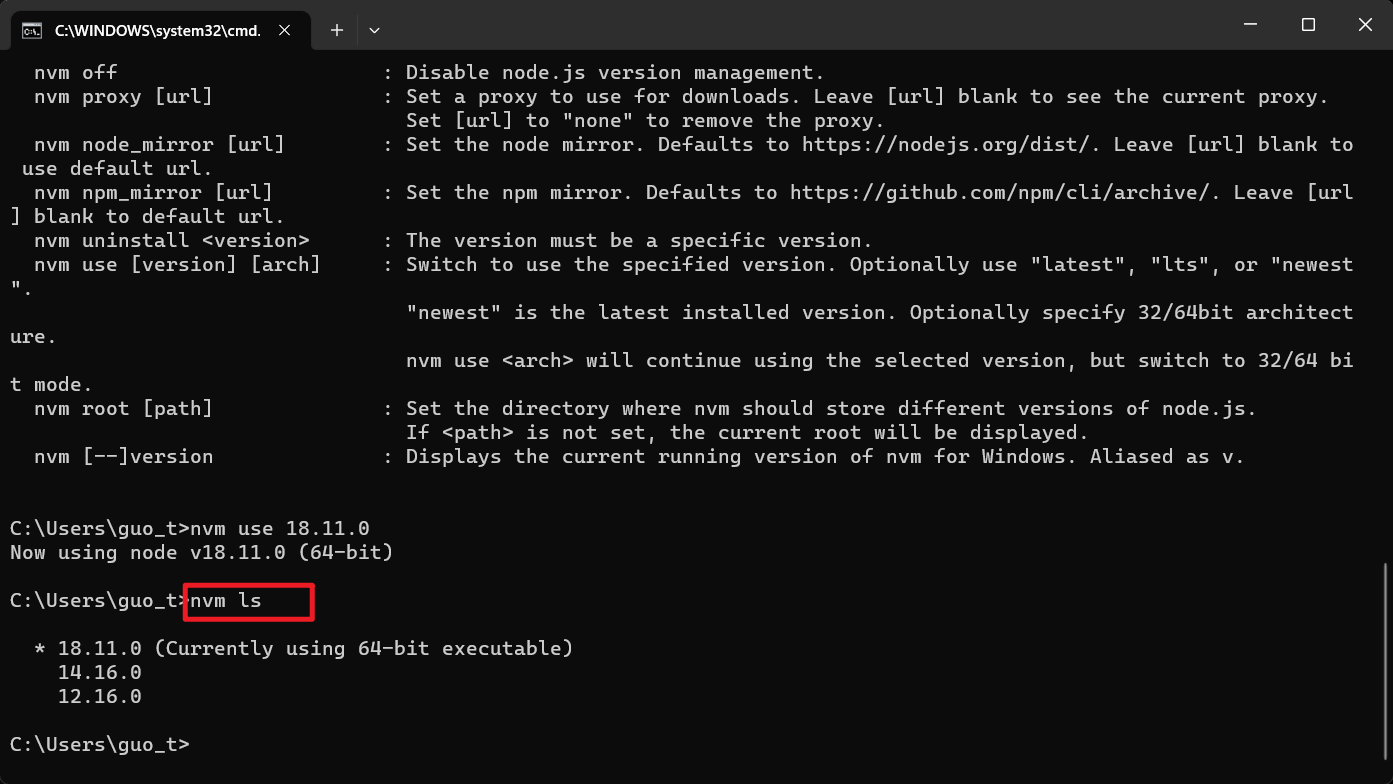The width and height of the screenshot is (1393, 784).
Task: Select the C:\WINDOWS\system32\cmd tab
Action: pos(157,30)
